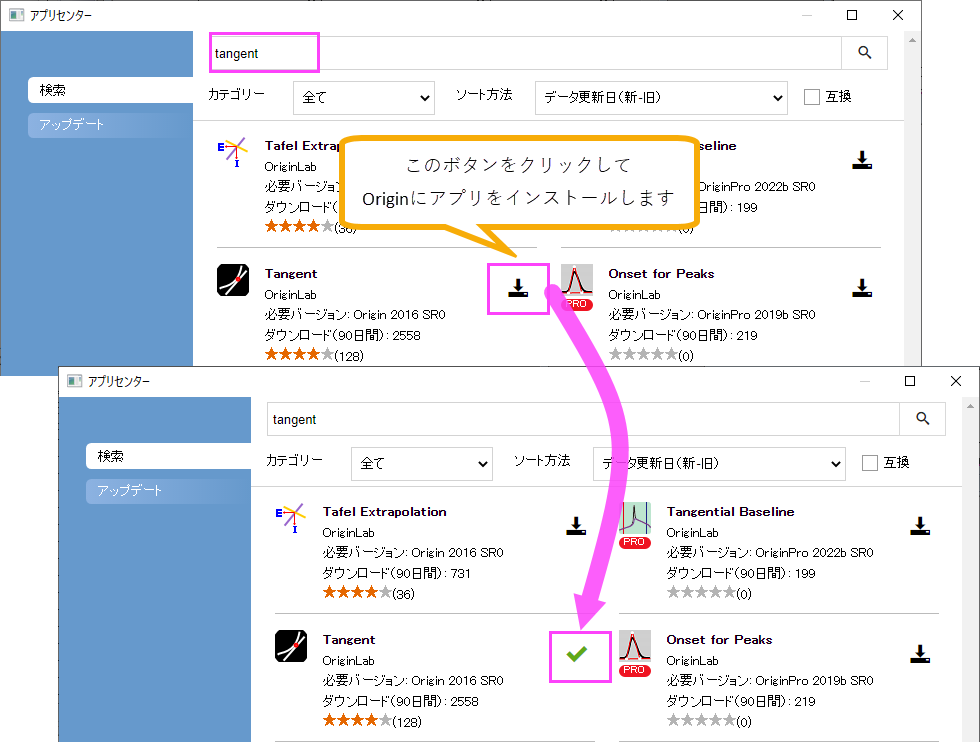980x742 pixels.
Task: Toggle the 互換 checkbox in the back window
Action: click(811, 97)
